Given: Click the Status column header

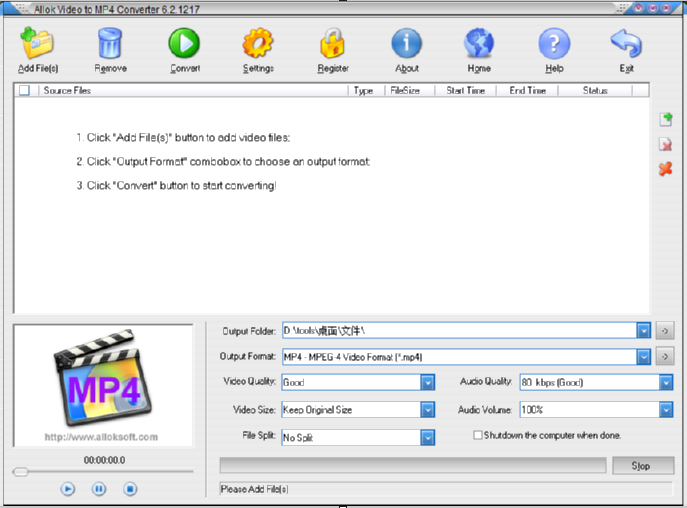Looking at the screenshot, I should point(595,90).
